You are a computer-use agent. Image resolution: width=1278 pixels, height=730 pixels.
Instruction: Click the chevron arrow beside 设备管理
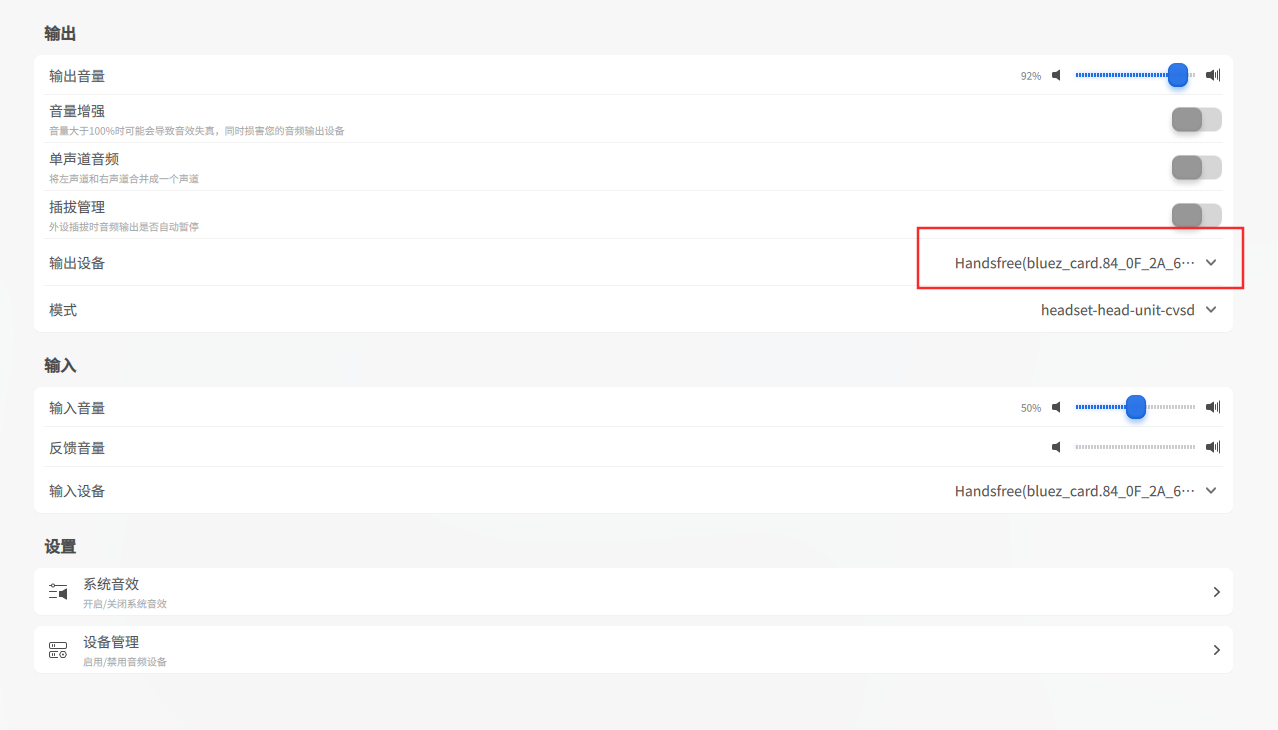(x=1217, y=650)
